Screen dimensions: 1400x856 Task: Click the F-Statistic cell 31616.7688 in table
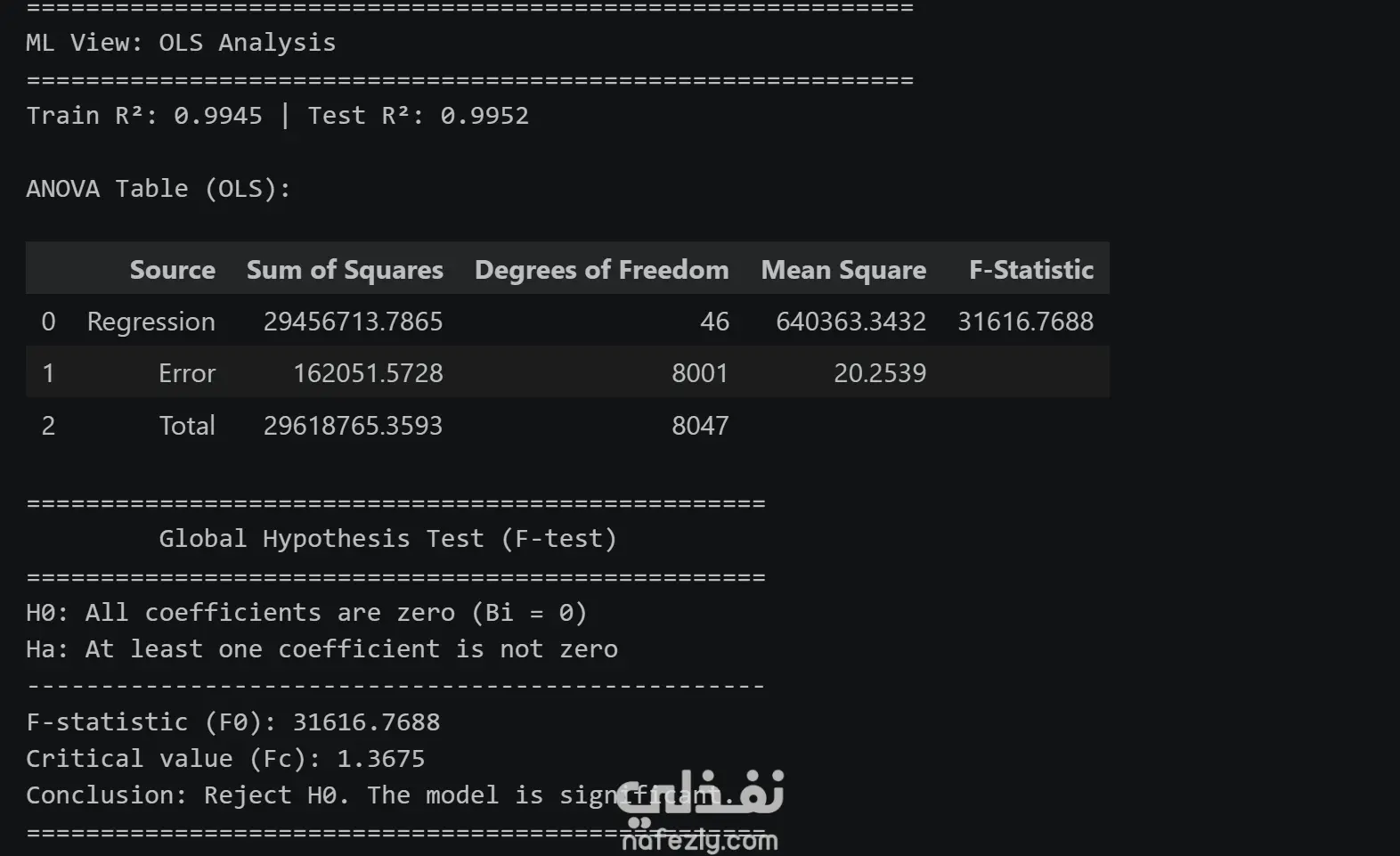point(1025,322)
